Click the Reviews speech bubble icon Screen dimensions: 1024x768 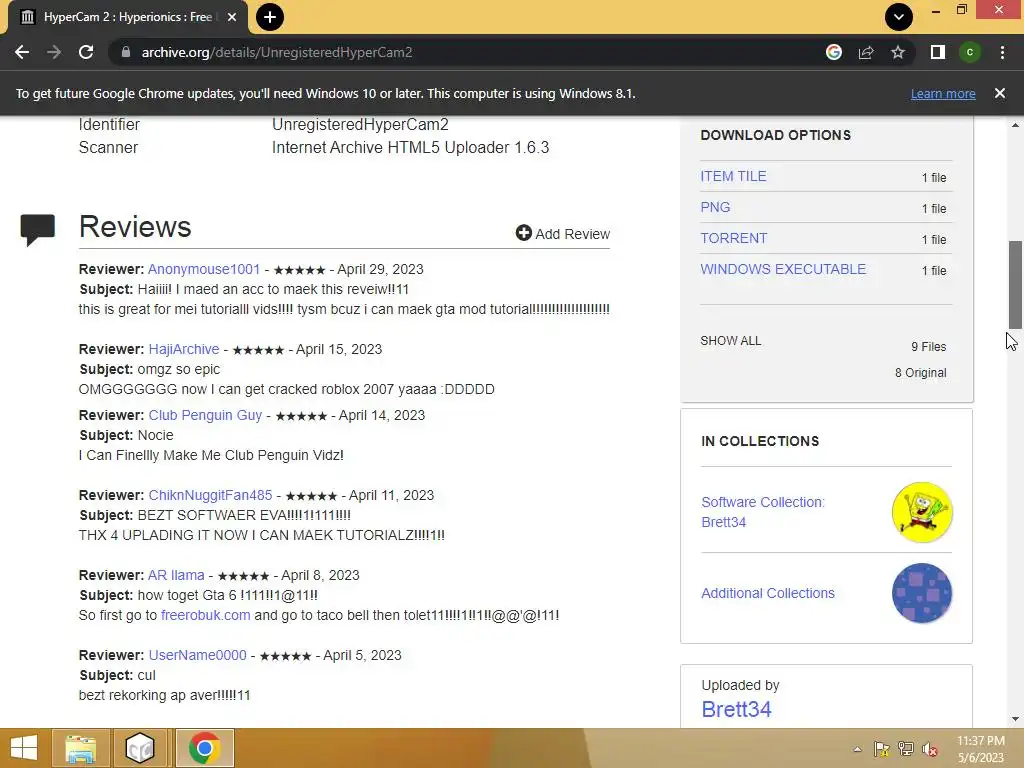[x=37, y=229]
